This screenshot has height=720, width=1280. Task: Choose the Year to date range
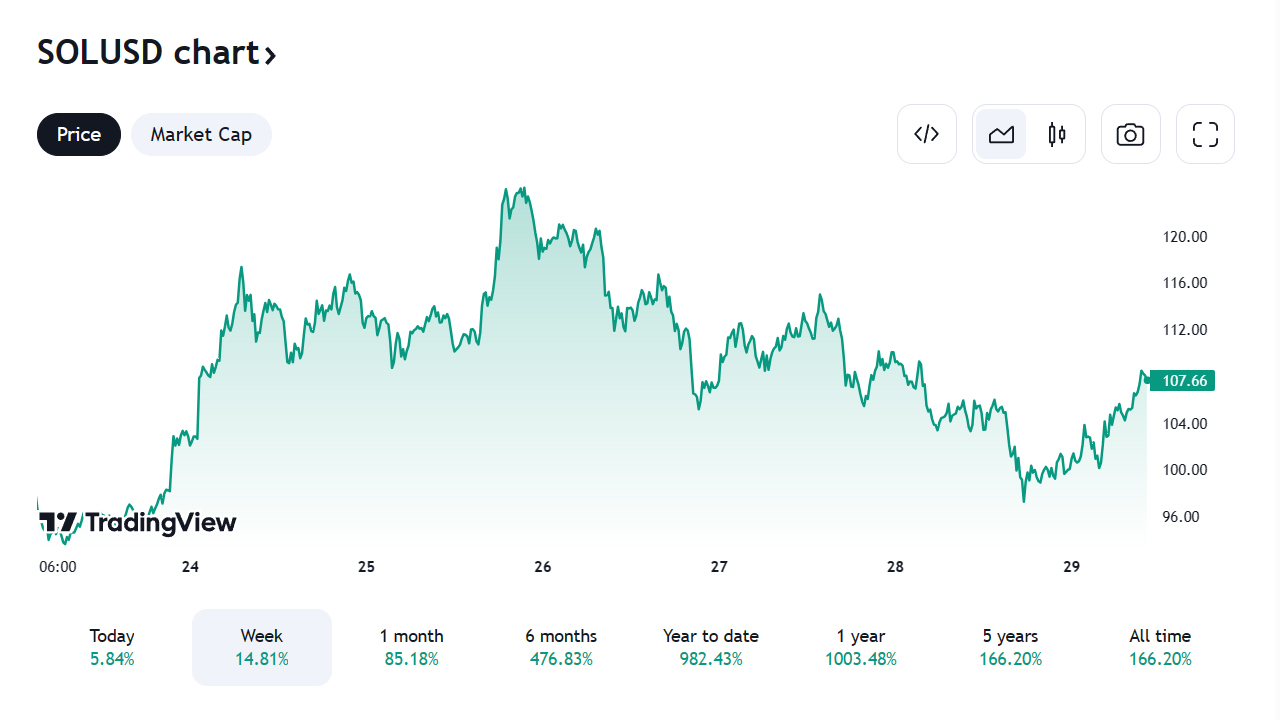coord(711,647)
